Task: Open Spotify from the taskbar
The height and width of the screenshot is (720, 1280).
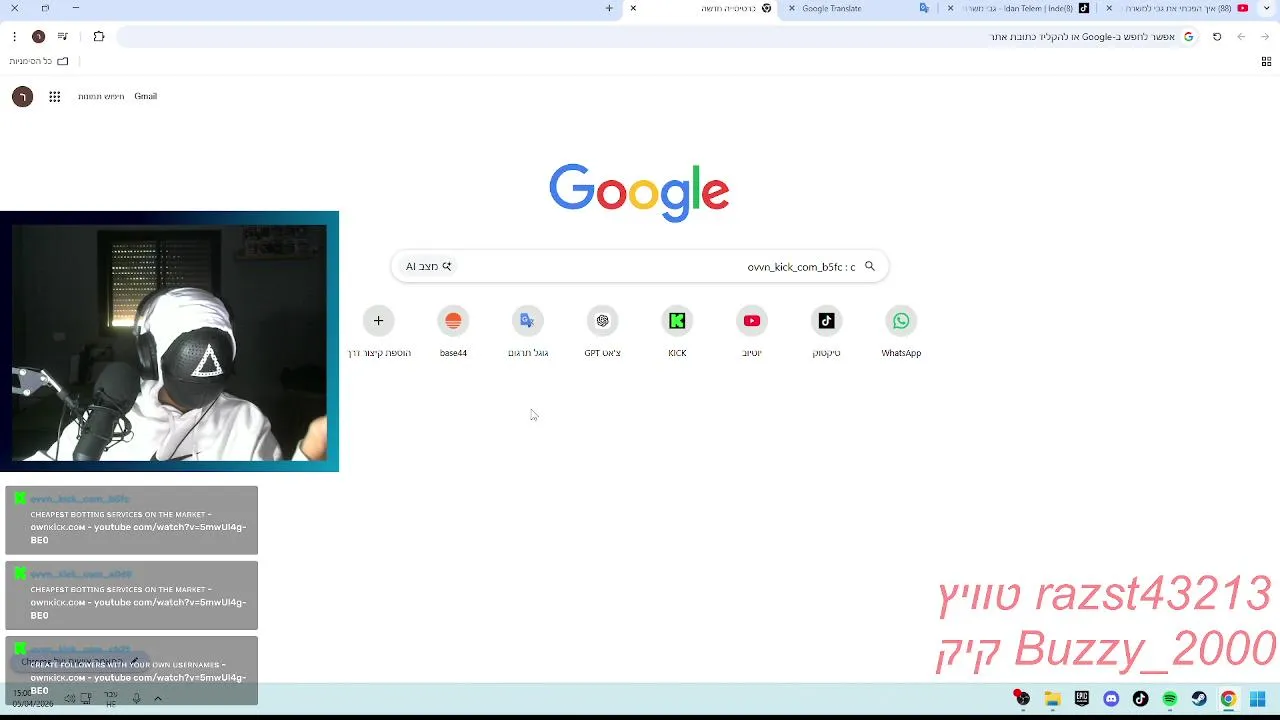Action: coord(1170,699)
